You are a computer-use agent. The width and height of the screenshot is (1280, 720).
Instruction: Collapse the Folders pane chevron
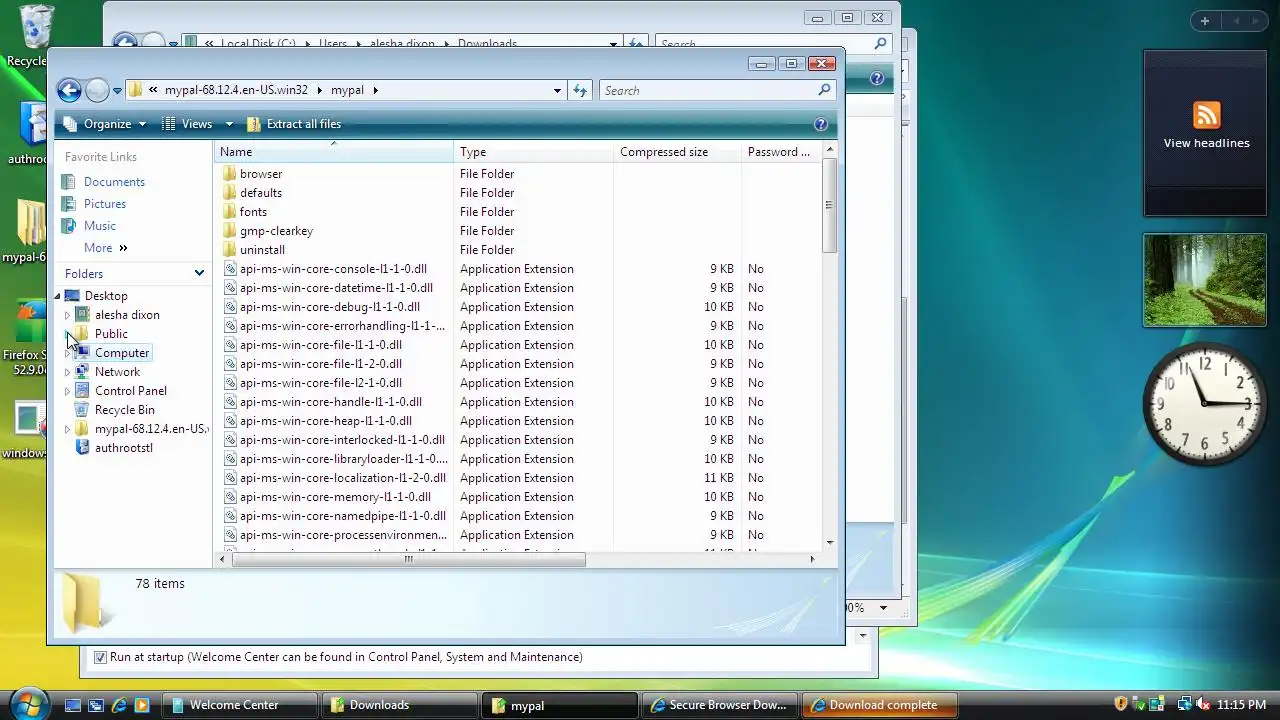199,273
